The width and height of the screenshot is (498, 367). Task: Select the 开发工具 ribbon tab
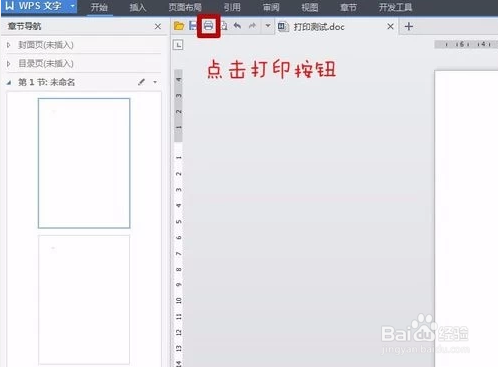coord(395,7)
